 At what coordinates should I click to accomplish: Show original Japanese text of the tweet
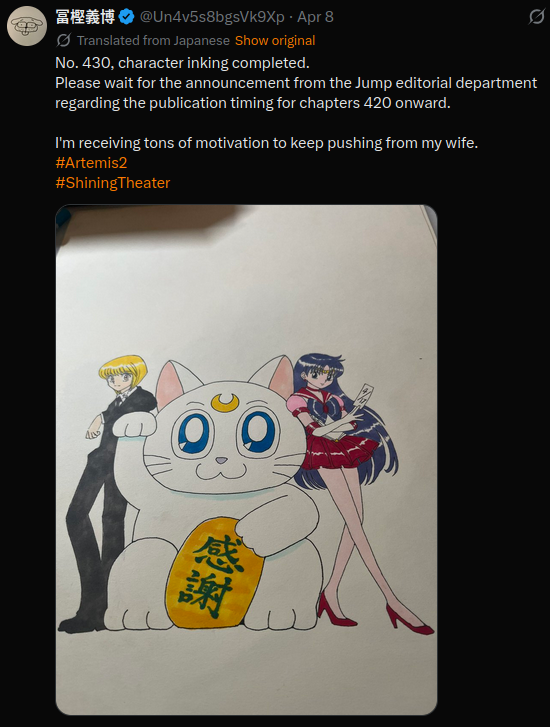tap(275, 41)
